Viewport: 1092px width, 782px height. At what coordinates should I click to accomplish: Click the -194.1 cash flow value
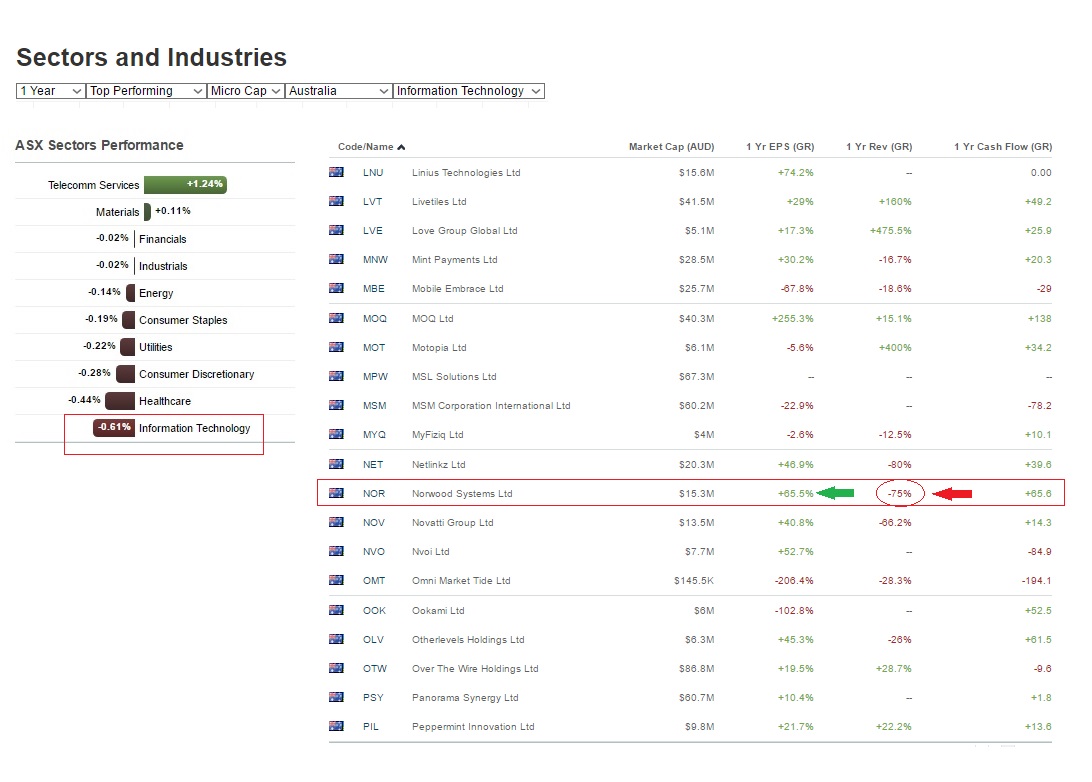tap(1037, 581)
